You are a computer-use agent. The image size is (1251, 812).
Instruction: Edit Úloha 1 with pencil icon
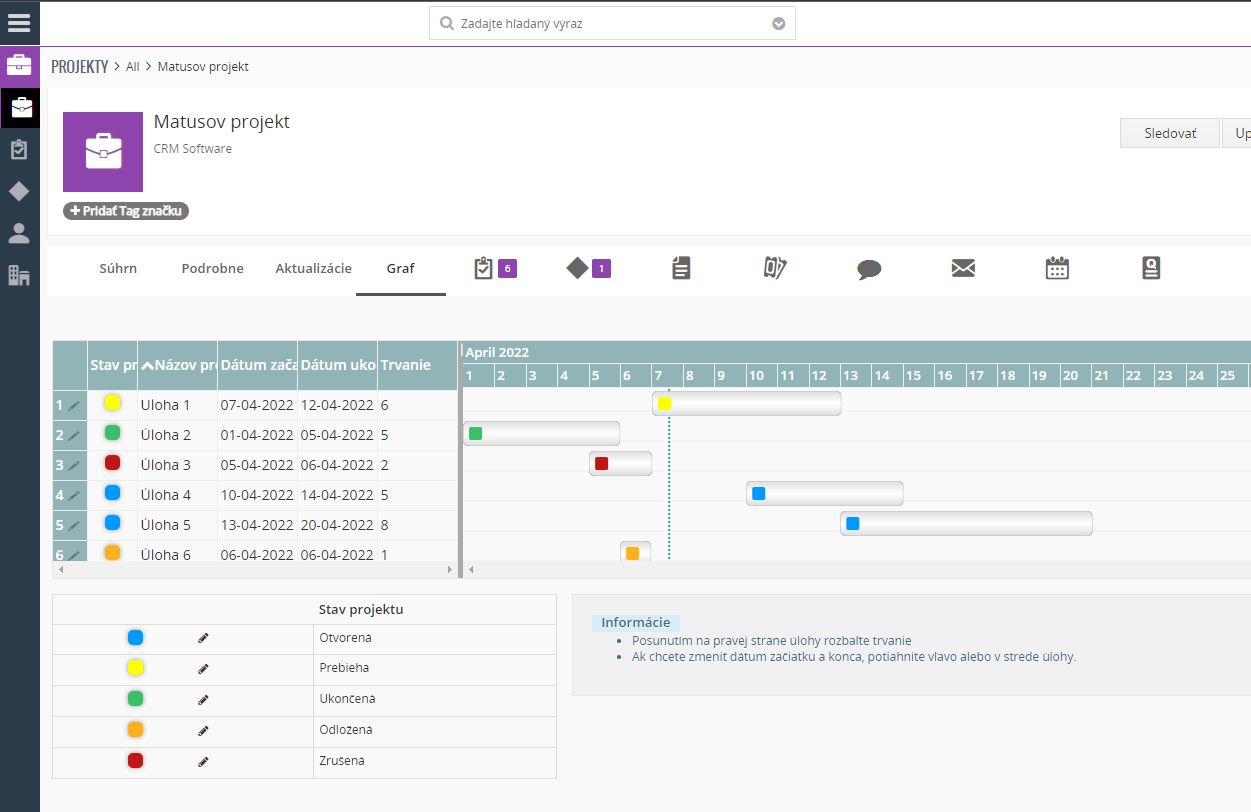click(74, 406)
